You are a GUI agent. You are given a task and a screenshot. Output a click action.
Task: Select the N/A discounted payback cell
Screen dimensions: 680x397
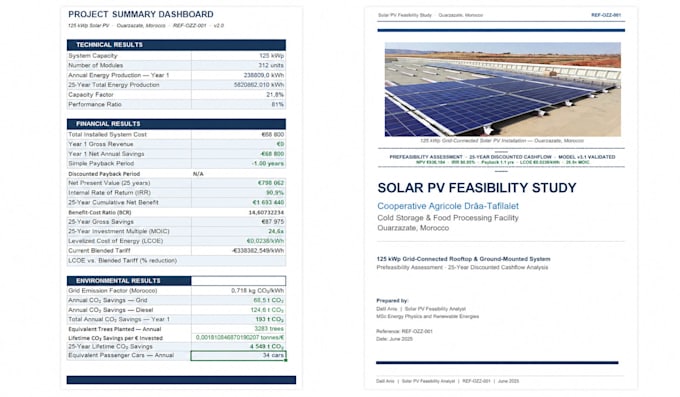point(238,174)
